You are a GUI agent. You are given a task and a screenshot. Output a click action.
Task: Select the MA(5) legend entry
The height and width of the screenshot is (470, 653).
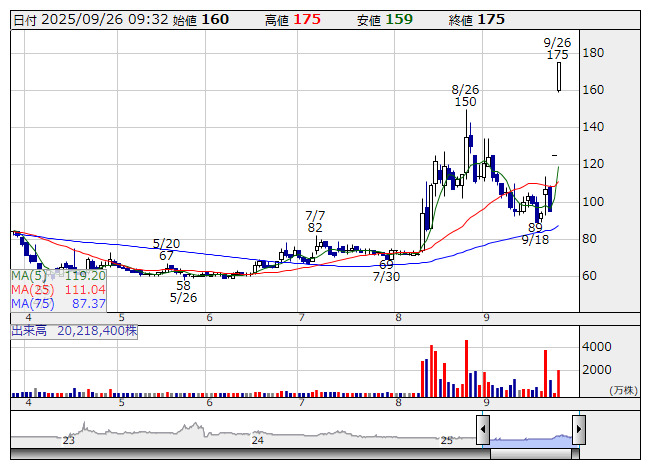pyautogui.click(x=59, y=275)
